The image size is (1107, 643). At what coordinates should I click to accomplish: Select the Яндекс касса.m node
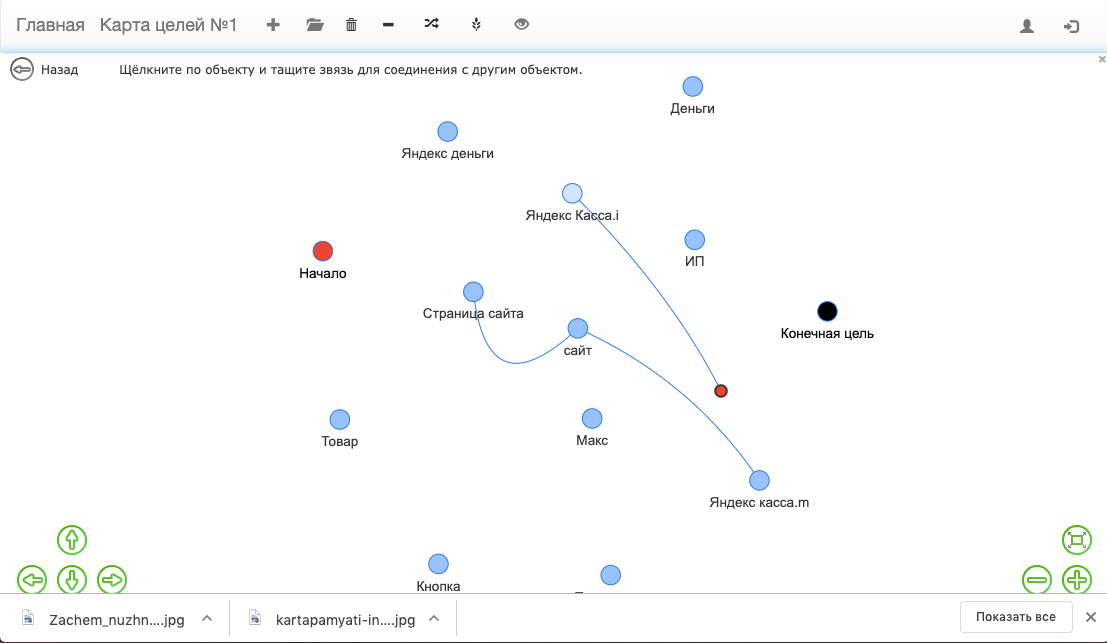pyautogui.click(x=759, y=481)
